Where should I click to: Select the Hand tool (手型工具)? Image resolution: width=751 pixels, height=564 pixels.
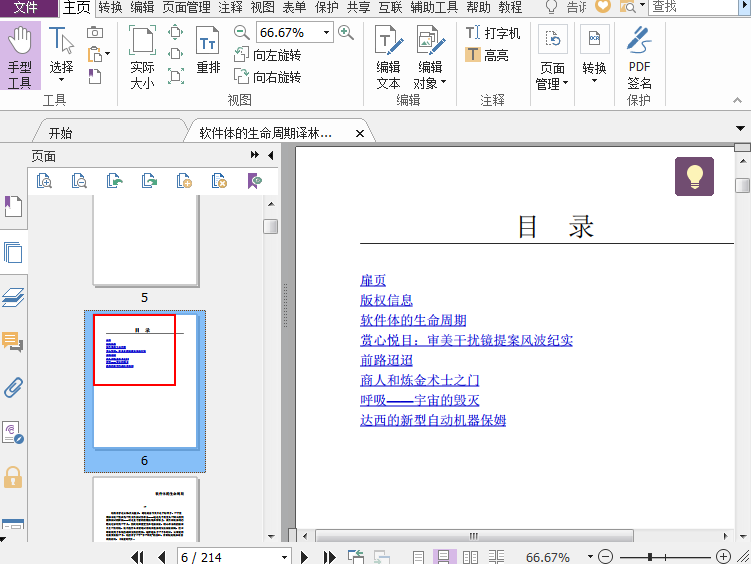click(x=20, y=56)
